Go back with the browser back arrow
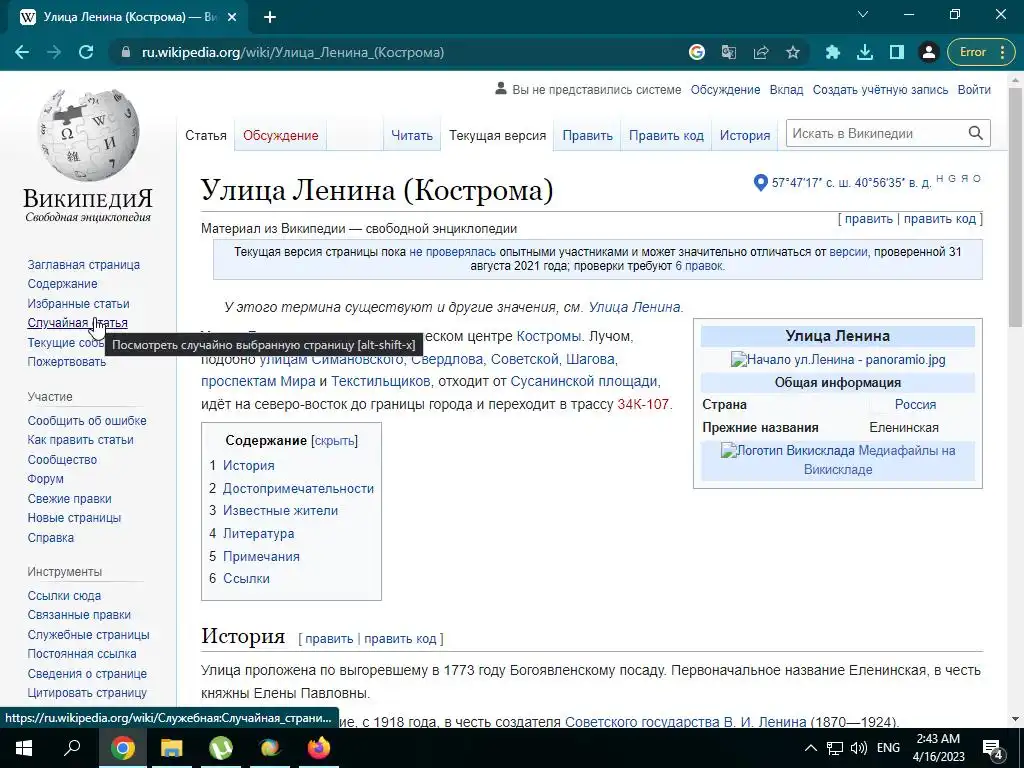Screen dimensions: 1024x768 (22, 52)
